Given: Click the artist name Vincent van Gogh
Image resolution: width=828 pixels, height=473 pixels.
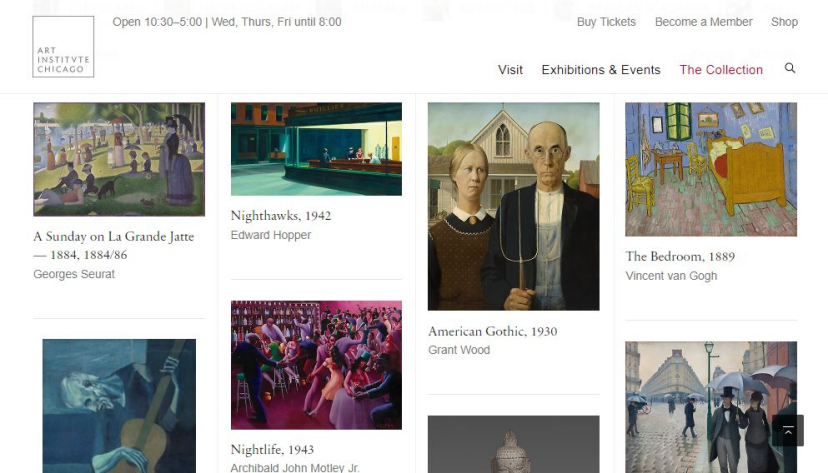Looking at the screenshot, I should [671, 276].
